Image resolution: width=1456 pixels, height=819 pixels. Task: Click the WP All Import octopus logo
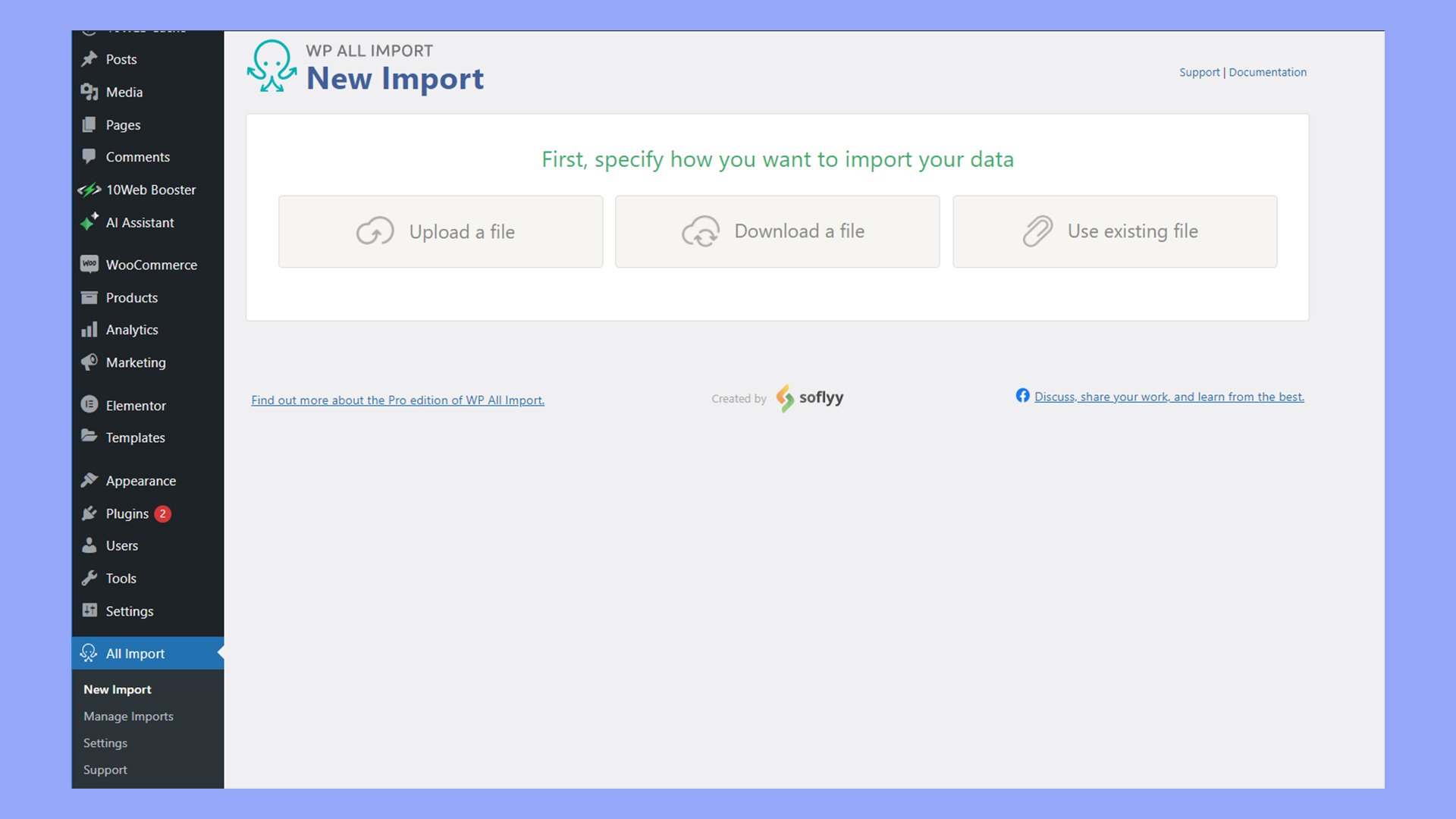click(x=271, y=67)
